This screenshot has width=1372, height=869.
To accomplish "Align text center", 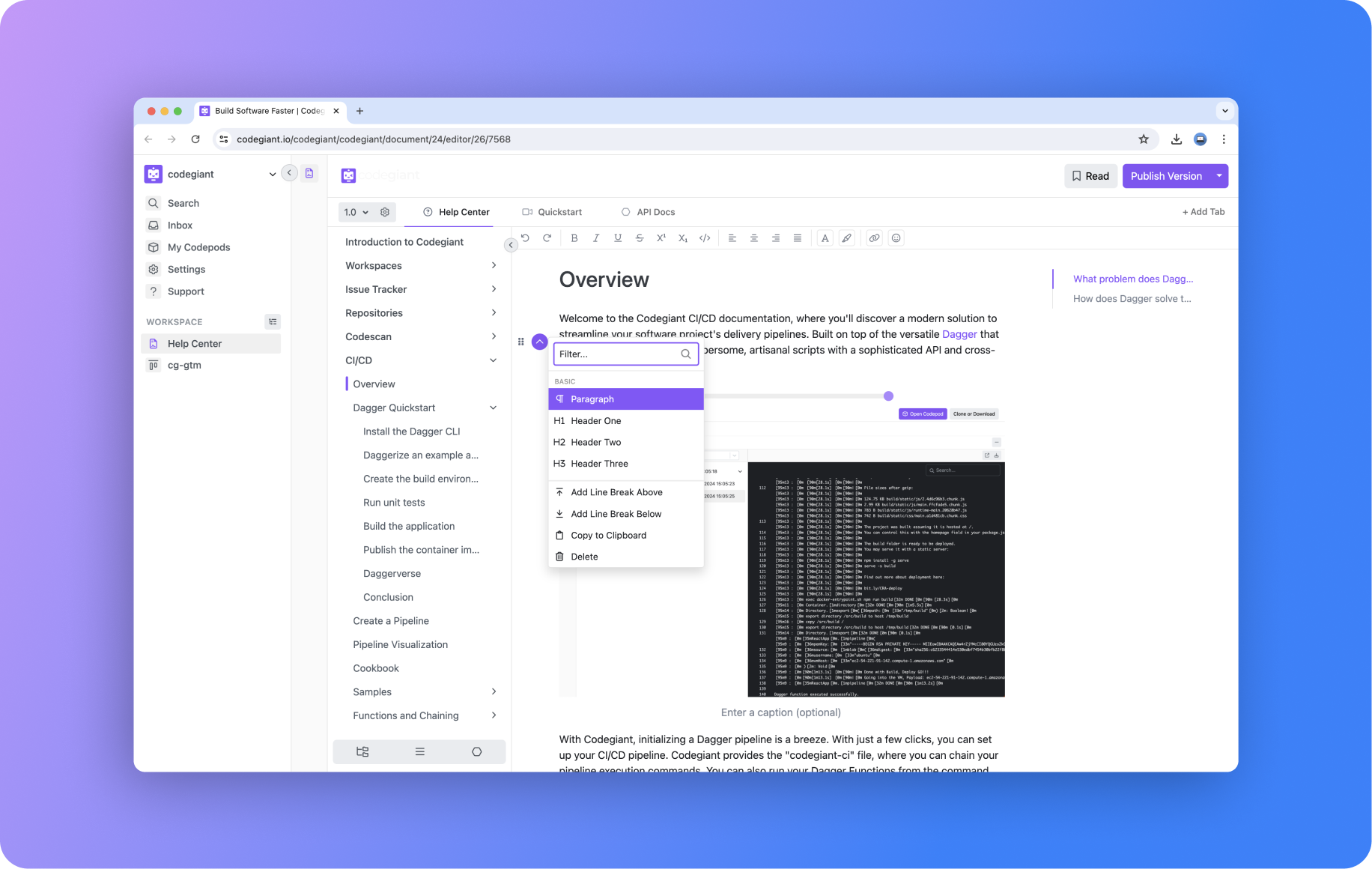I will pyautogui.click(x=754, y=238).
